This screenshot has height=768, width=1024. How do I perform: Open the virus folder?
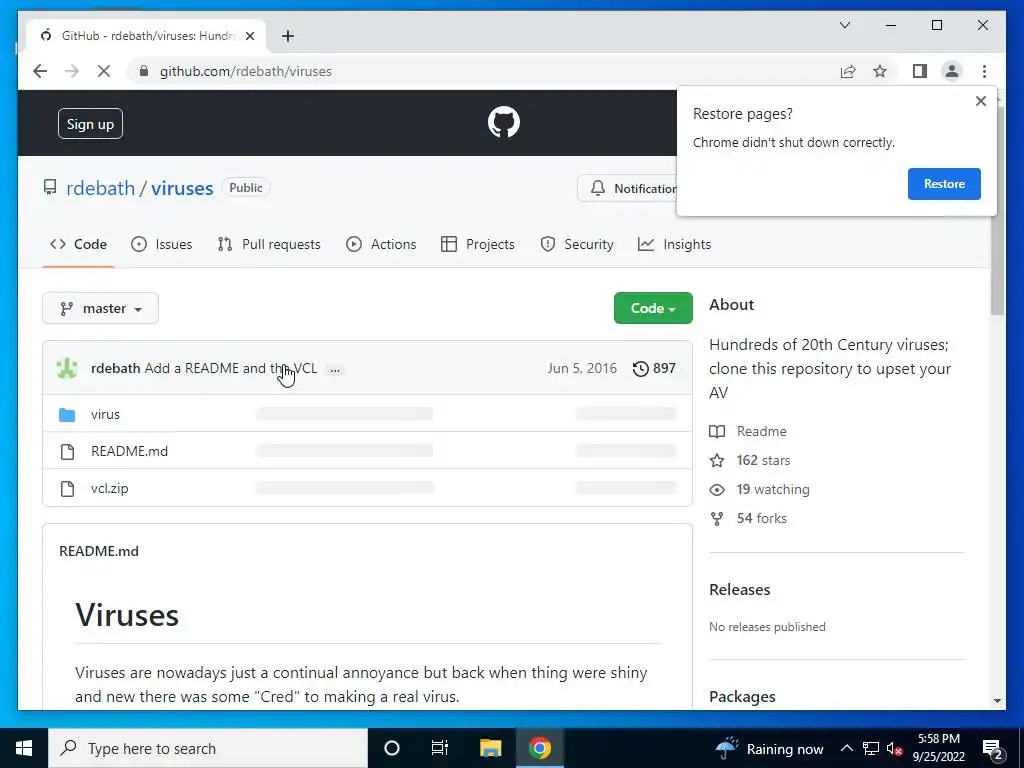(x=105, y=414)
